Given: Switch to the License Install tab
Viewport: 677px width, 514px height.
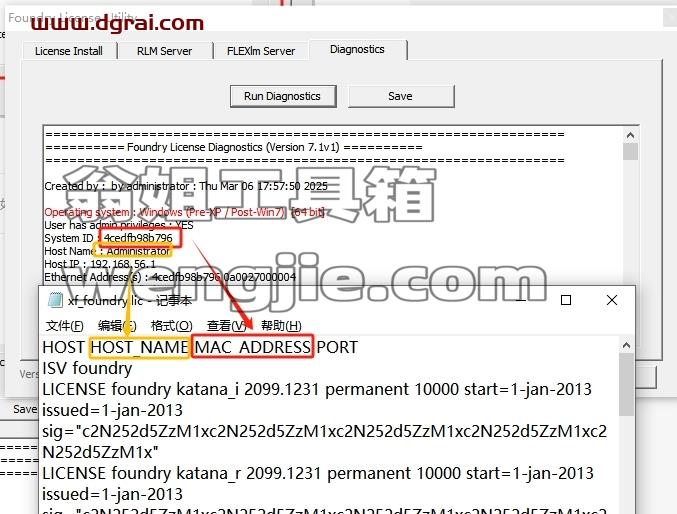Looking at the screenshot, I should click(x=69, y=51).
